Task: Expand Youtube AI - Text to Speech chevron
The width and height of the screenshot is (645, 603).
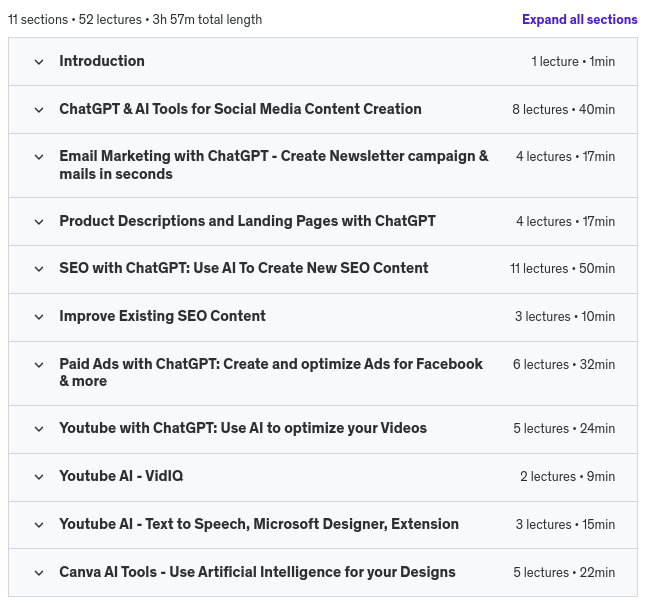Action: click(39, 525)
